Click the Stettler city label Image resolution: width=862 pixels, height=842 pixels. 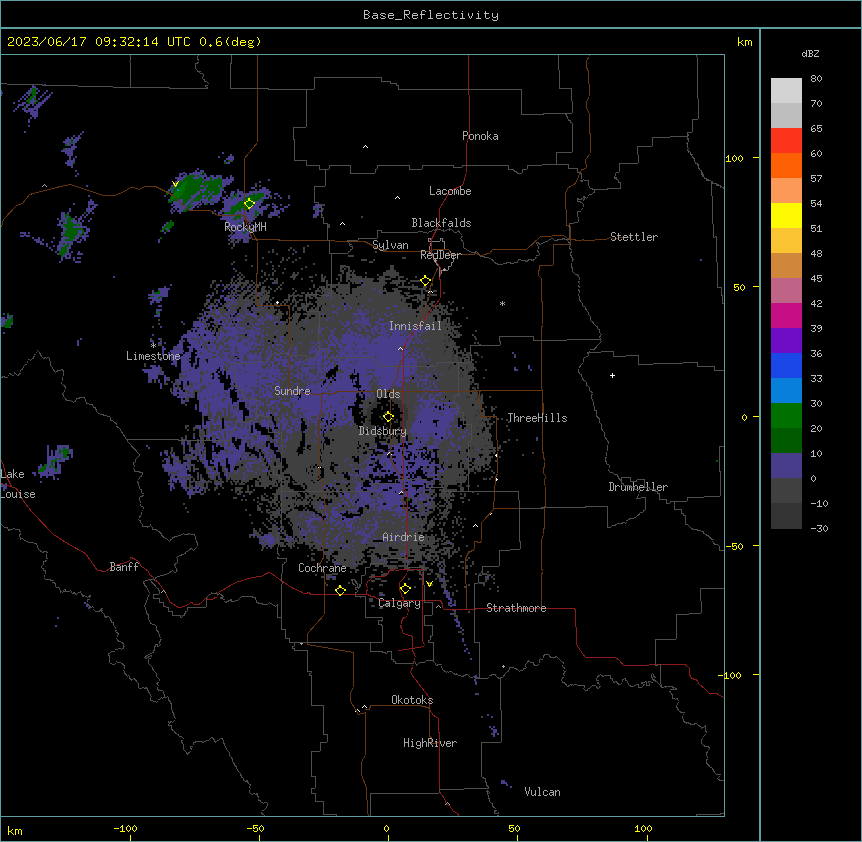[x=634, y=237]
